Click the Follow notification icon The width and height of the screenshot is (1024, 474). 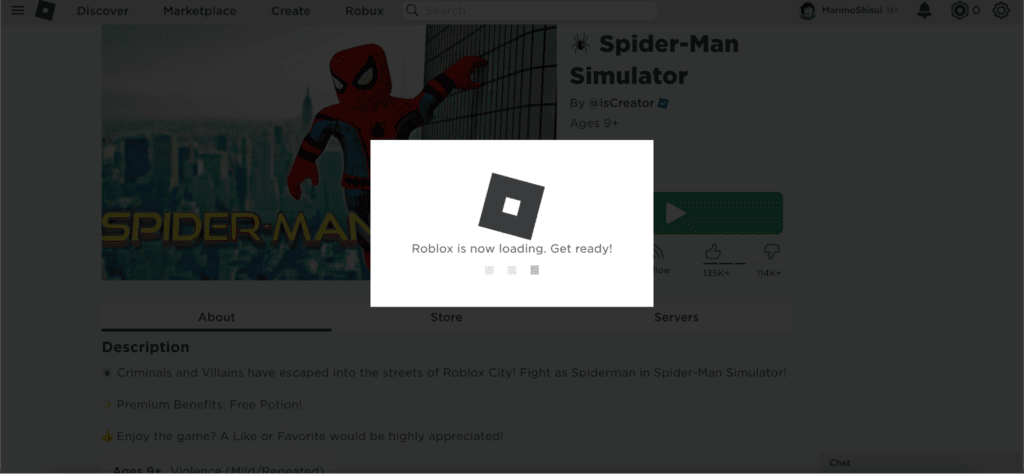pos(660,252)
